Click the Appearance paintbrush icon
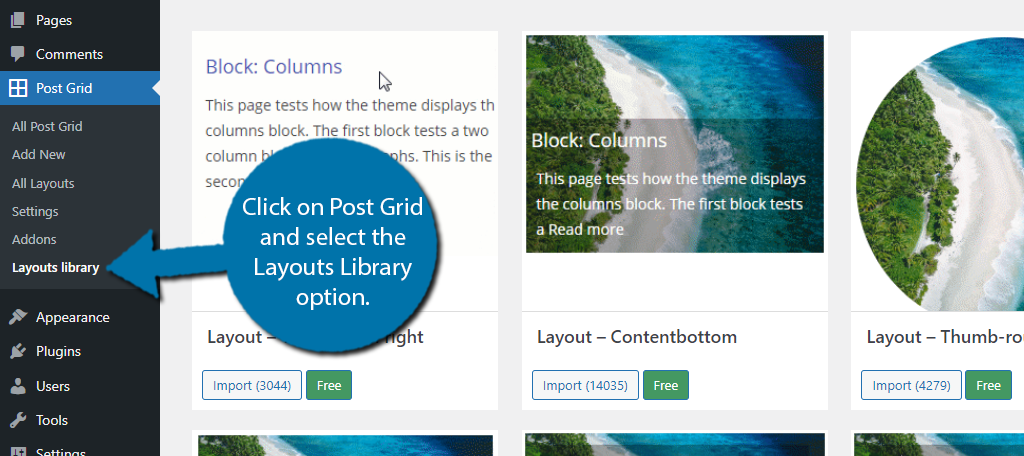The image size is (1024, 456). (x=18, y=318)
